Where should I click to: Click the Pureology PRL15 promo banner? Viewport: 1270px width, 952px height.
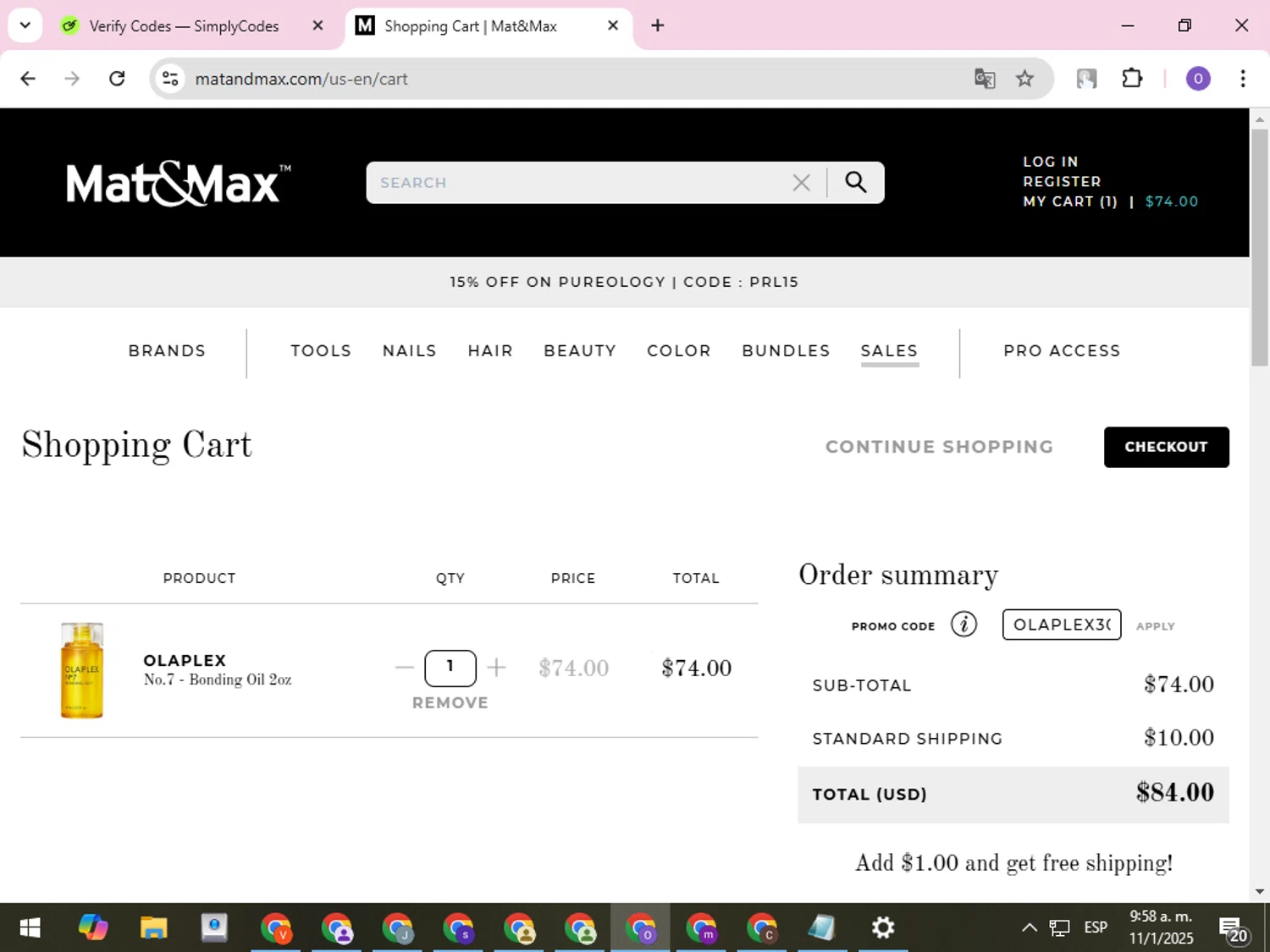click(x=624, y=282)
